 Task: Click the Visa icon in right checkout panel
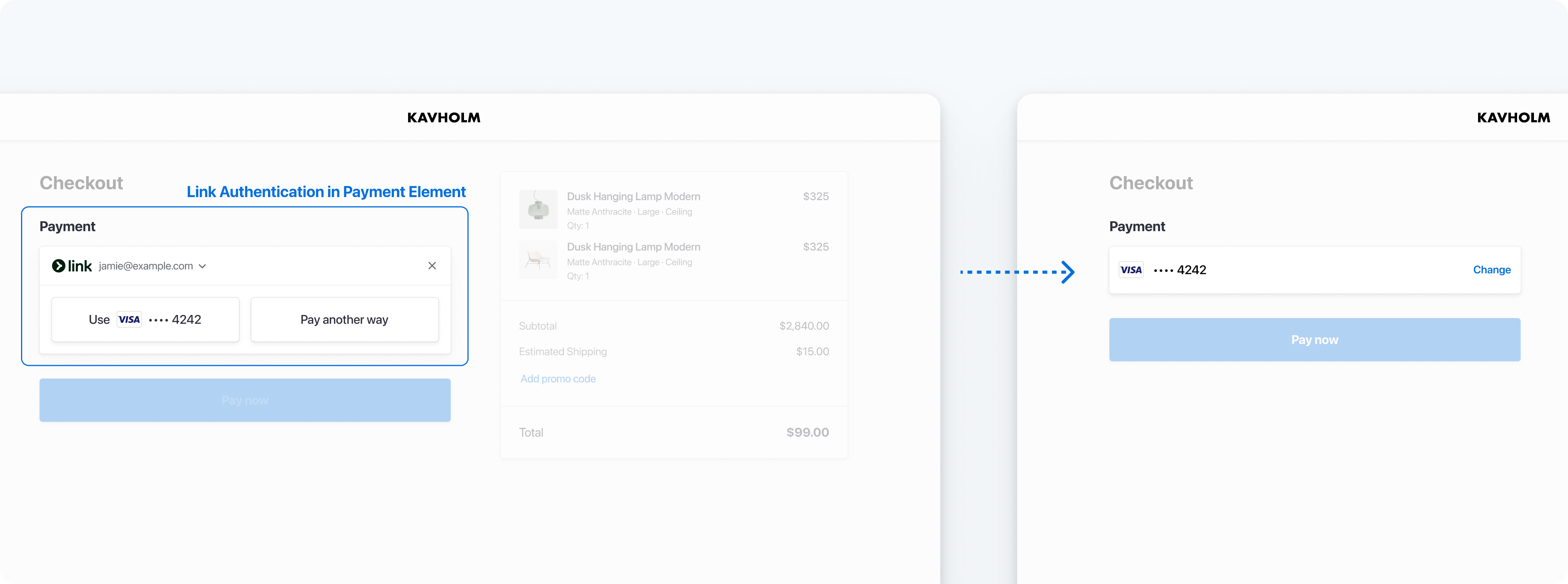(x=1131, y=269)
